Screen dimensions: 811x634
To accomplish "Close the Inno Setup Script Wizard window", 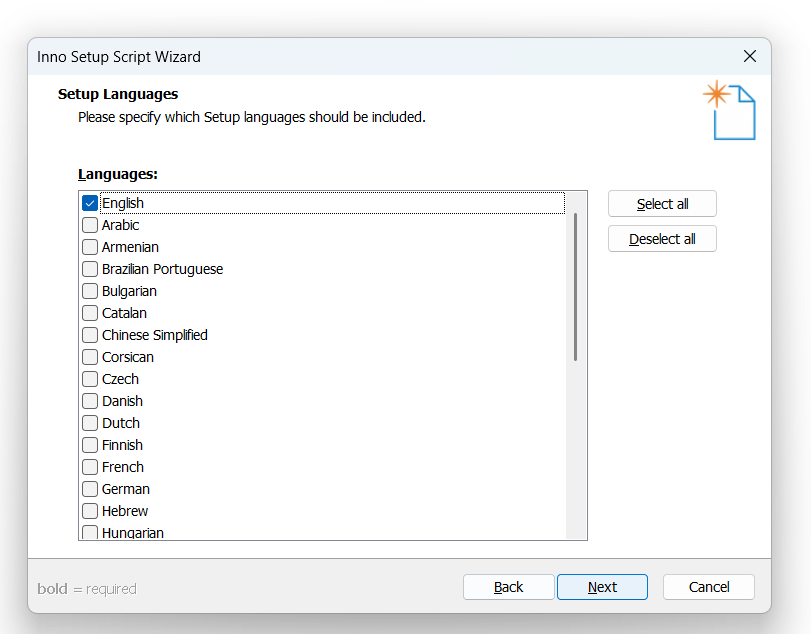I will [x=749, y=56].
